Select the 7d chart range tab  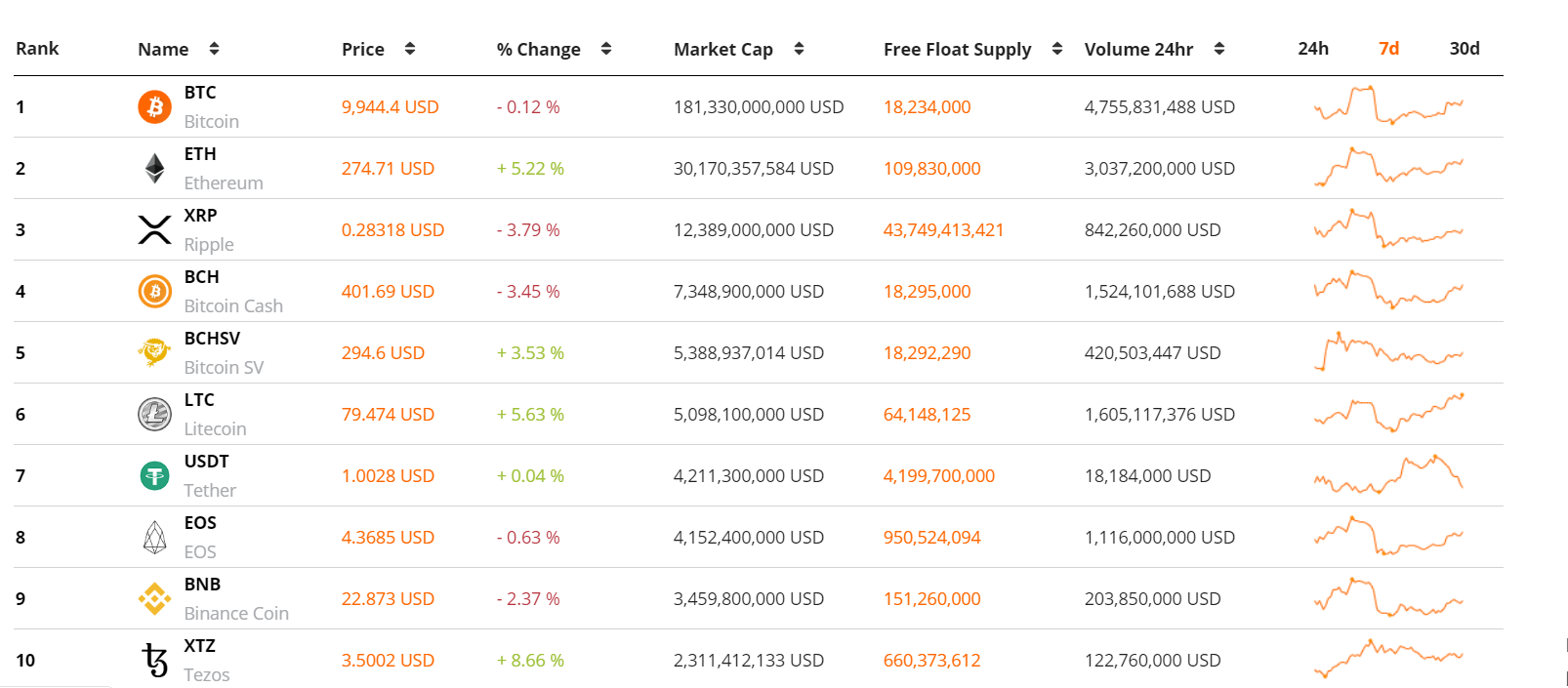(x=1389, y=49)
